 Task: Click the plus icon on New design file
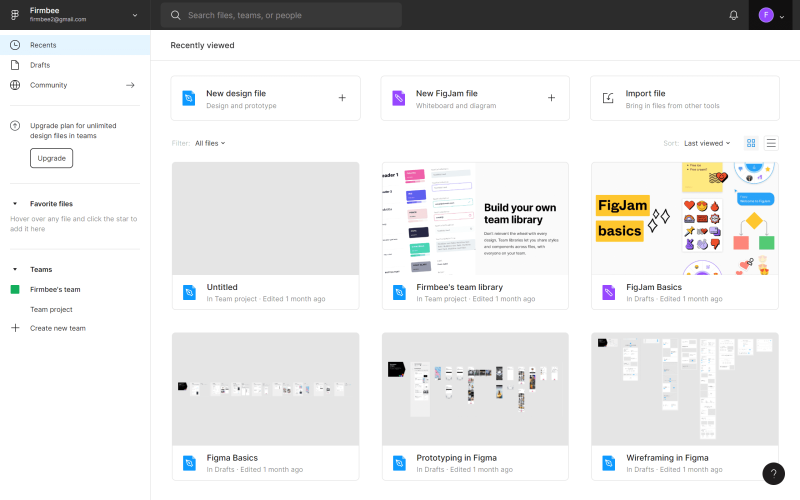[342, 98]
